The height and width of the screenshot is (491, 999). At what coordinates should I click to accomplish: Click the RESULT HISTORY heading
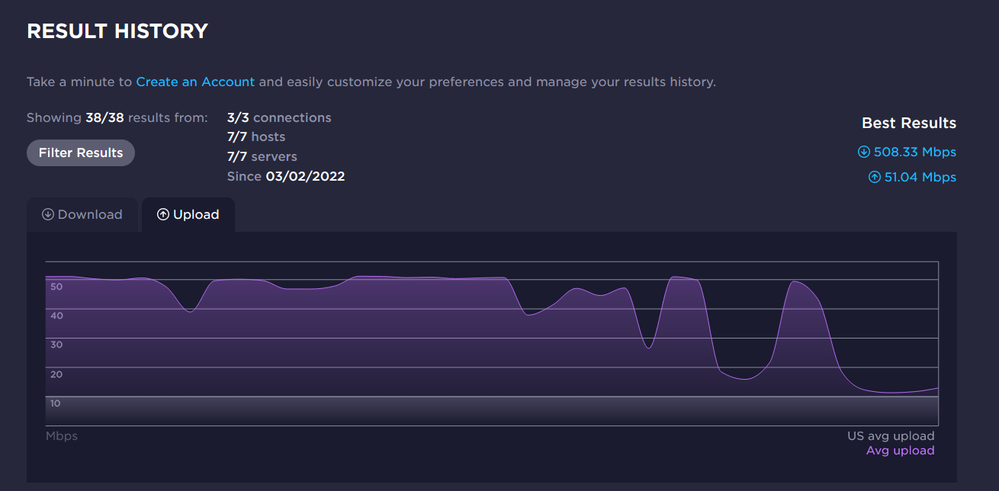coord(117,32)
